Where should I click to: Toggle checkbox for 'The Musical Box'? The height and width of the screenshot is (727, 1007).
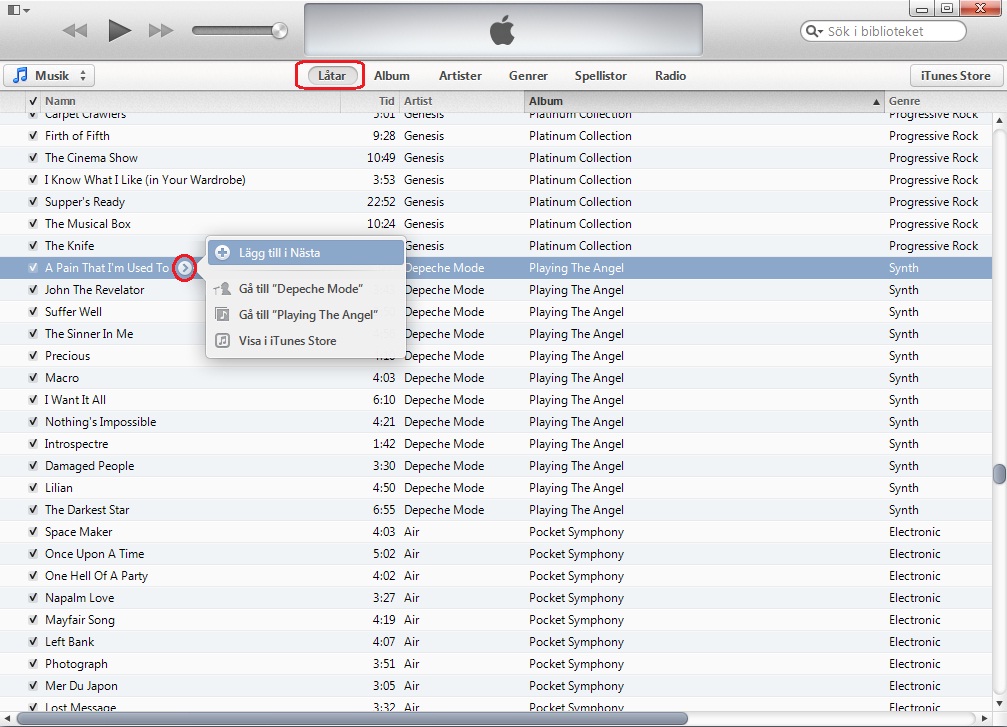click(33, 223)
